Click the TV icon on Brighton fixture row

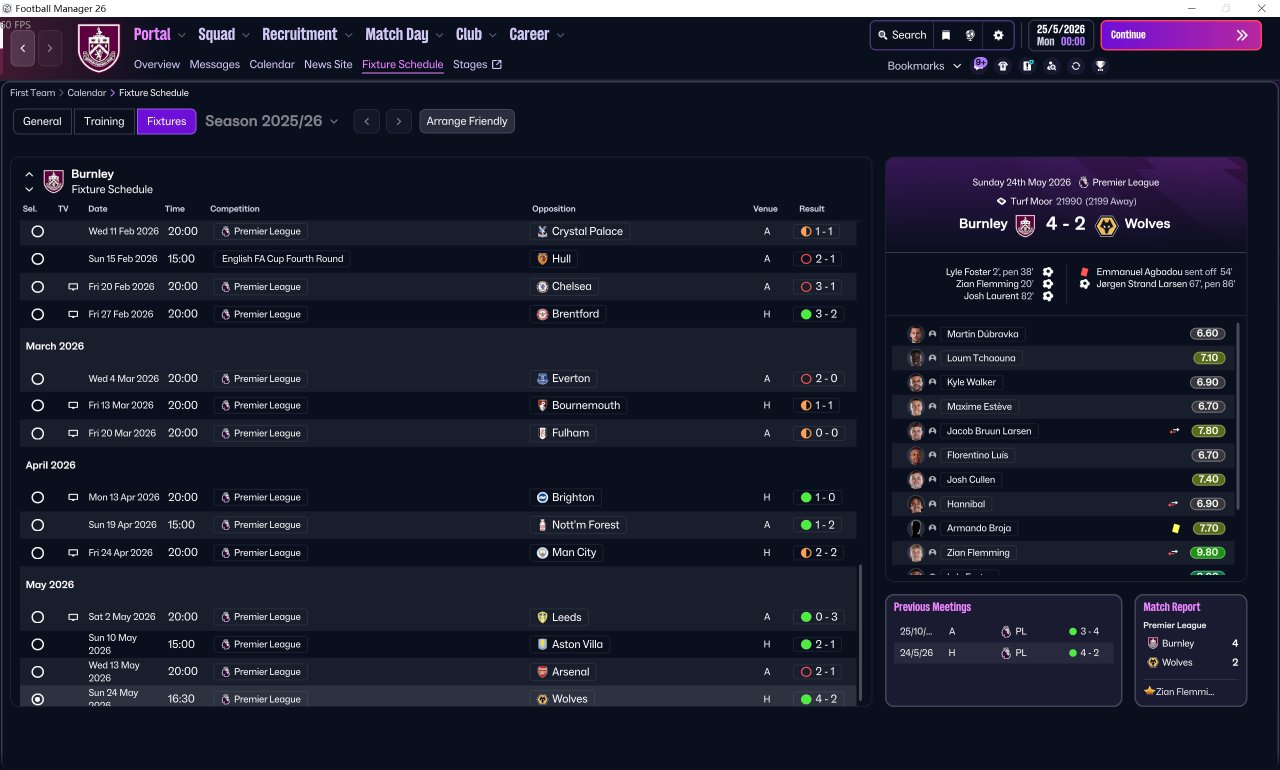pos(73,497)
